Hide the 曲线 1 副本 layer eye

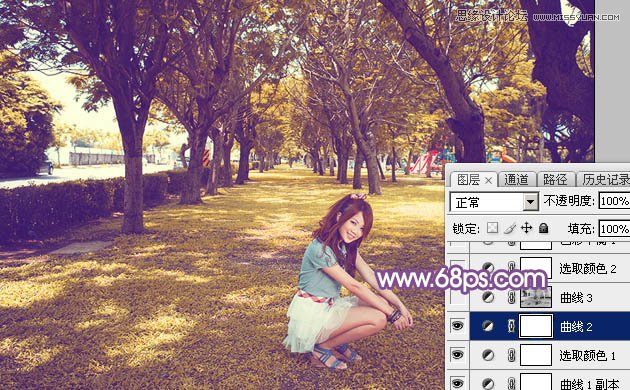[458, 384]
